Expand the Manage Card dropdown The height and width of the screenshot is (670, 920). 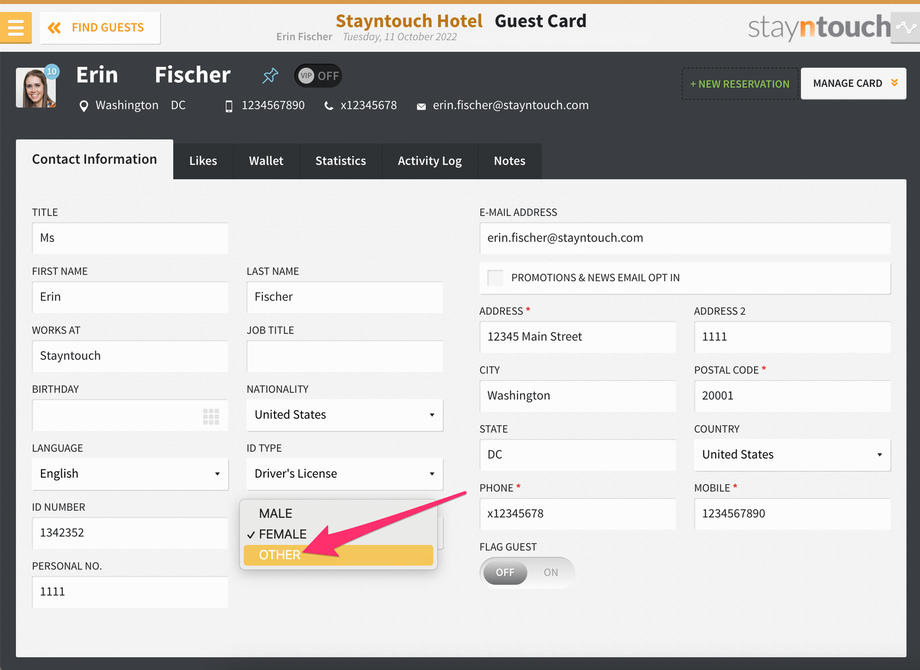pyautogui.click(x=853, y=83)
